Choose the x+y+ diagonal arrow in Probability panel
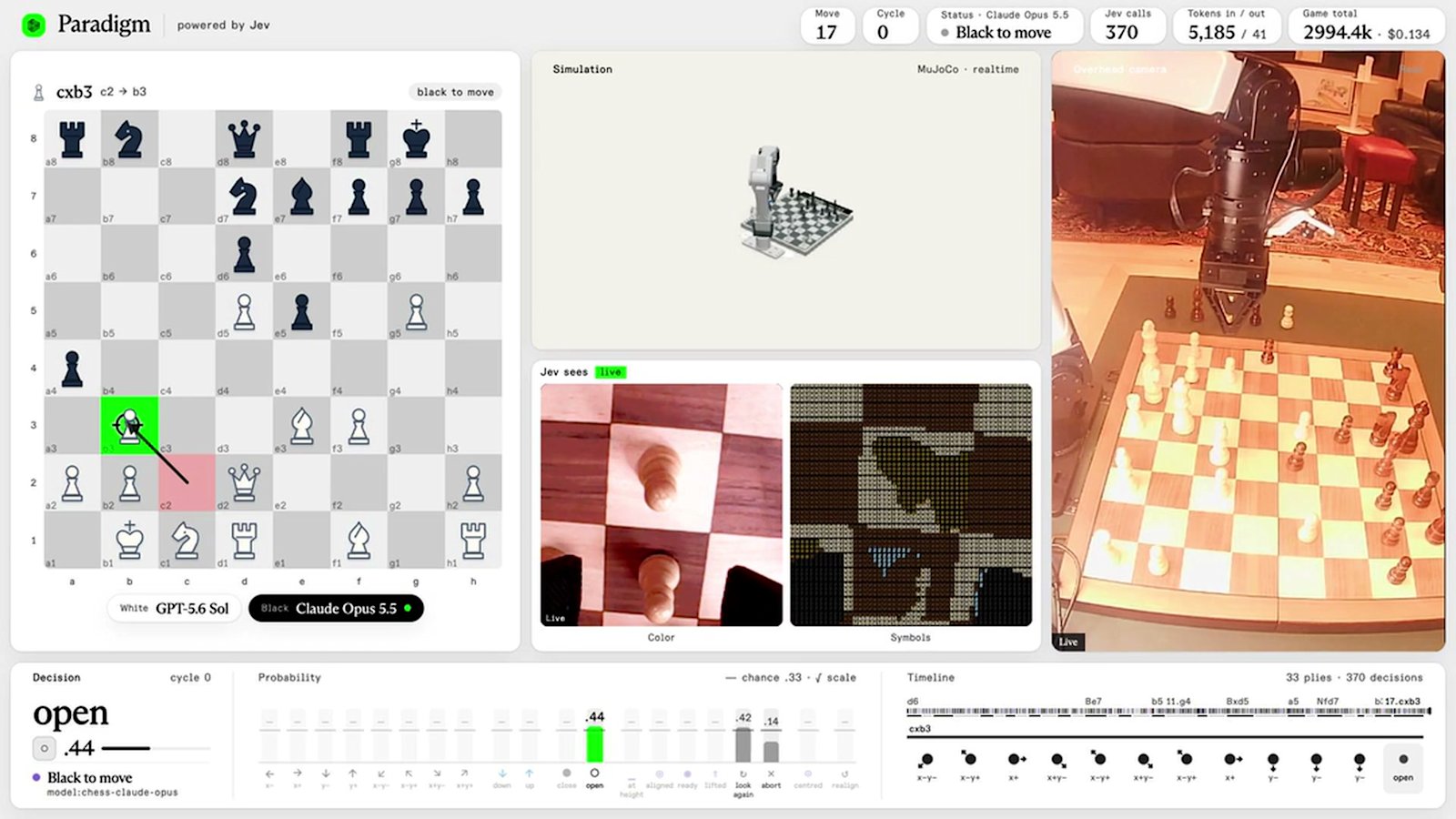Screen dimensions: 1456x819 pos(464,773)
